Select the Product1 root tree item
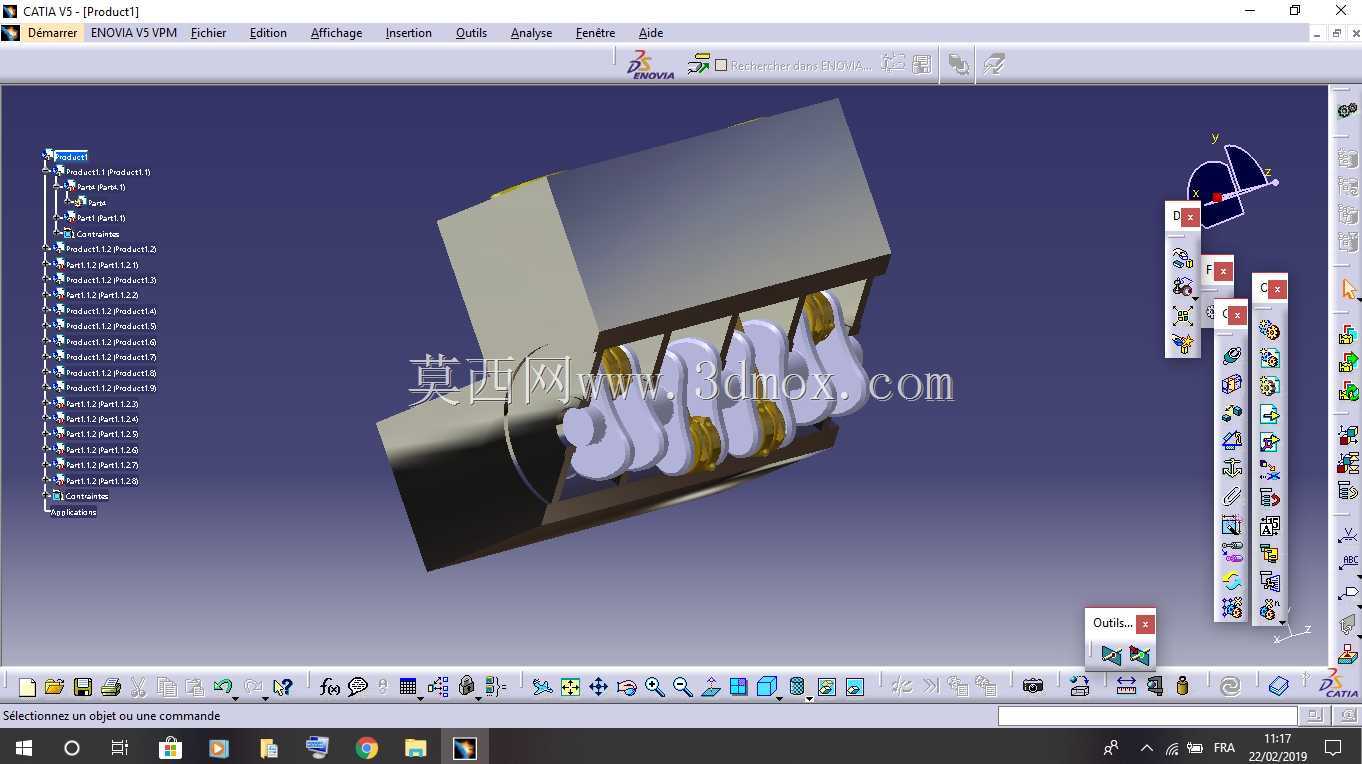Image resolution: width=1362 pixels, height=764 pixels. coord(71,157)
